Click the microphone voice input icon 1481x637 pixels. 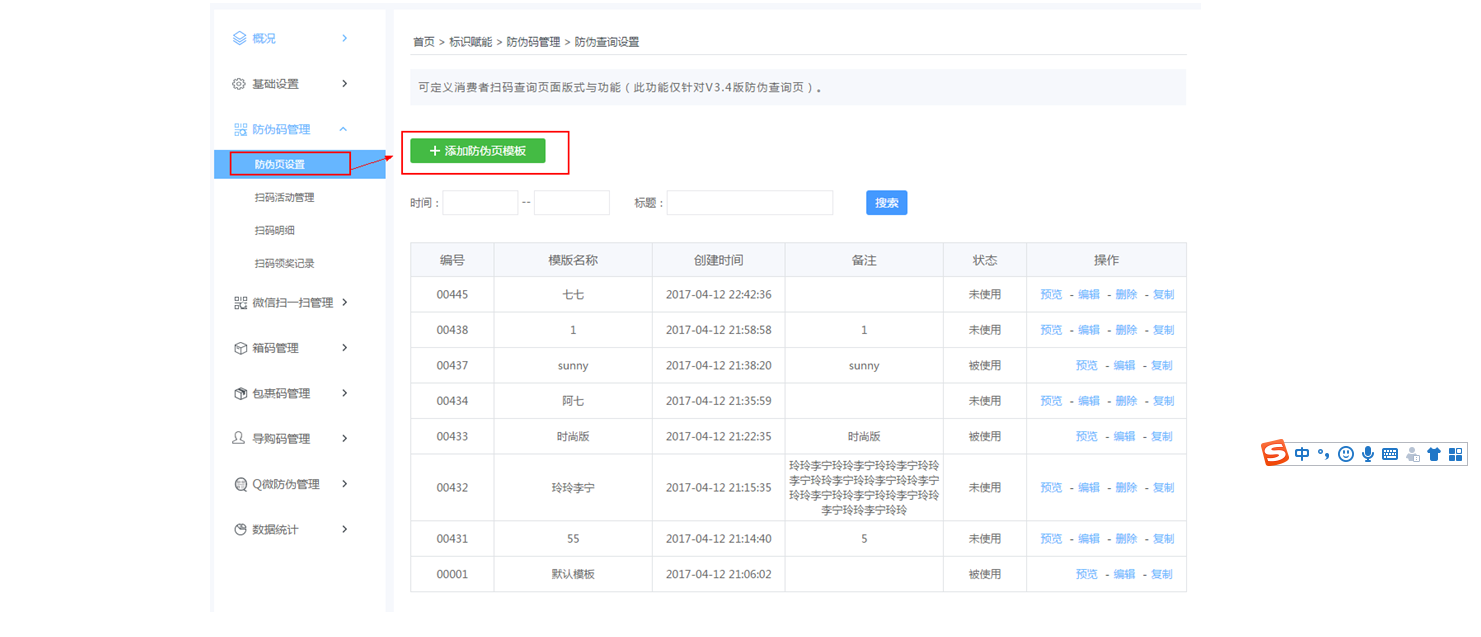tap(1367, 454)
